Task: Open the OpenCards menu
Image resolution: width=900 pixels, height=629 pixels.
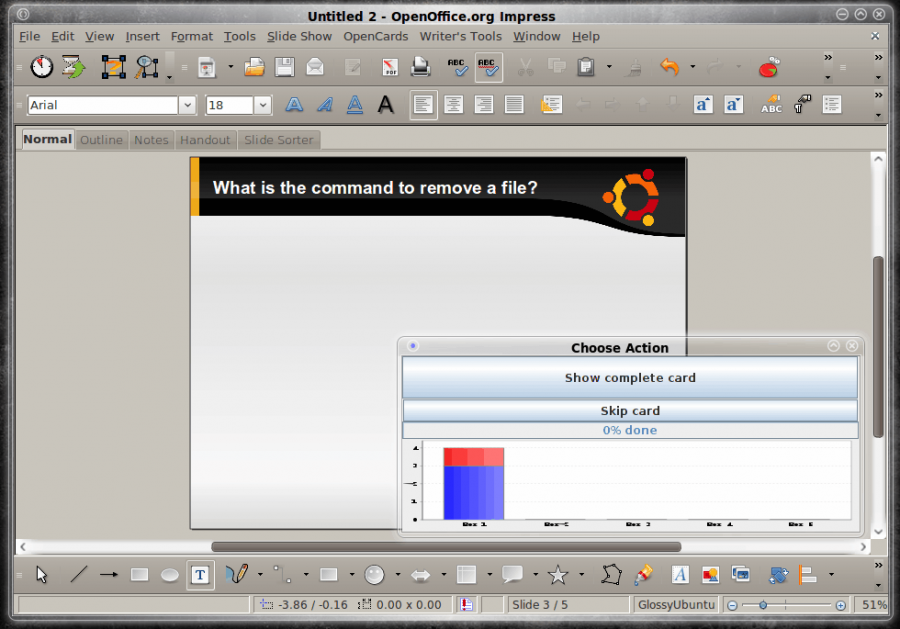Action: click(x=375, y=36)
